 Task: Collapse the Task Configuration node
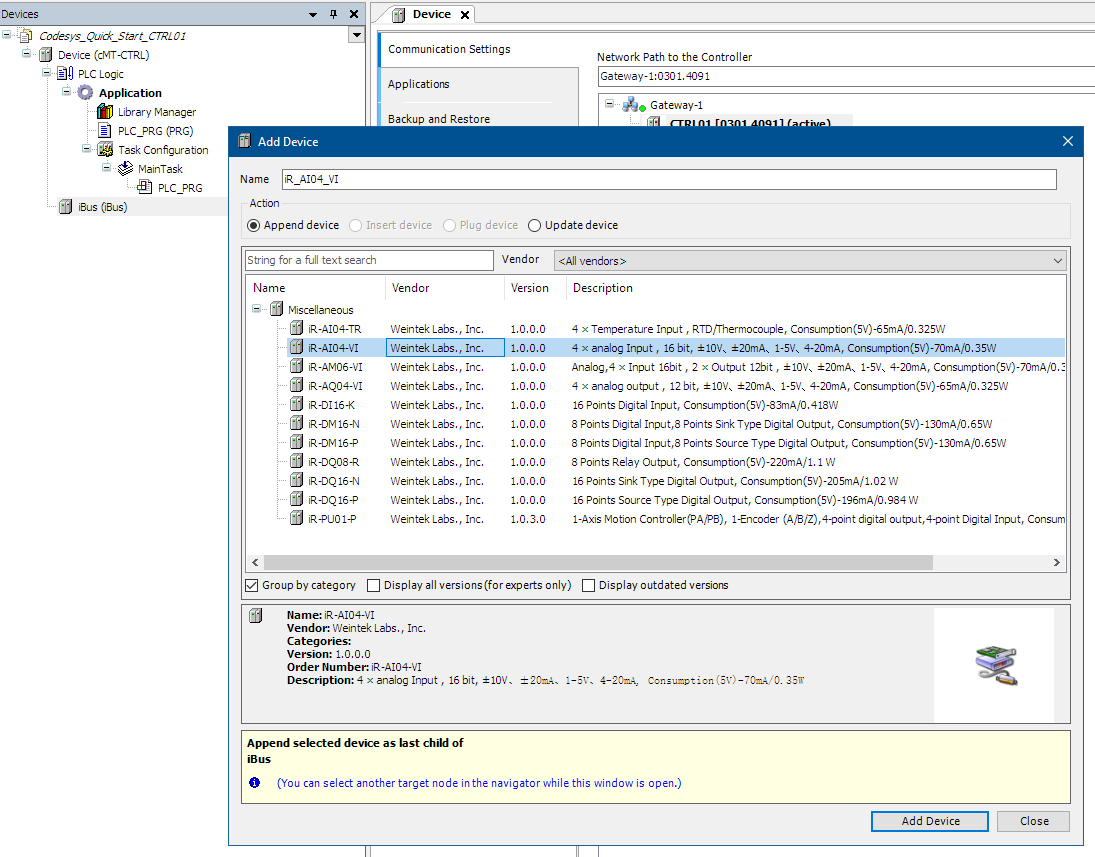(x=86, y=148)
